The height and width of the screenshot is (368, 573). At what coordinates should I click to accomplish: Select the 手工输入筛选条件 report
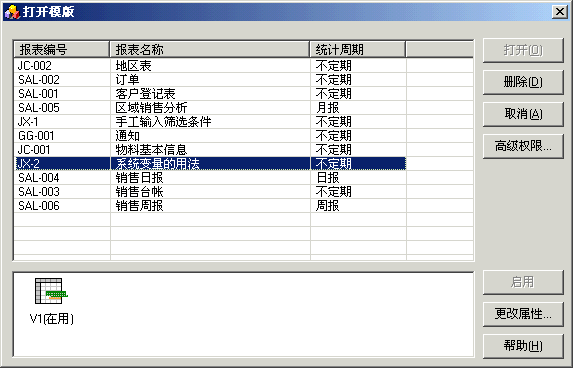[163, 122]
